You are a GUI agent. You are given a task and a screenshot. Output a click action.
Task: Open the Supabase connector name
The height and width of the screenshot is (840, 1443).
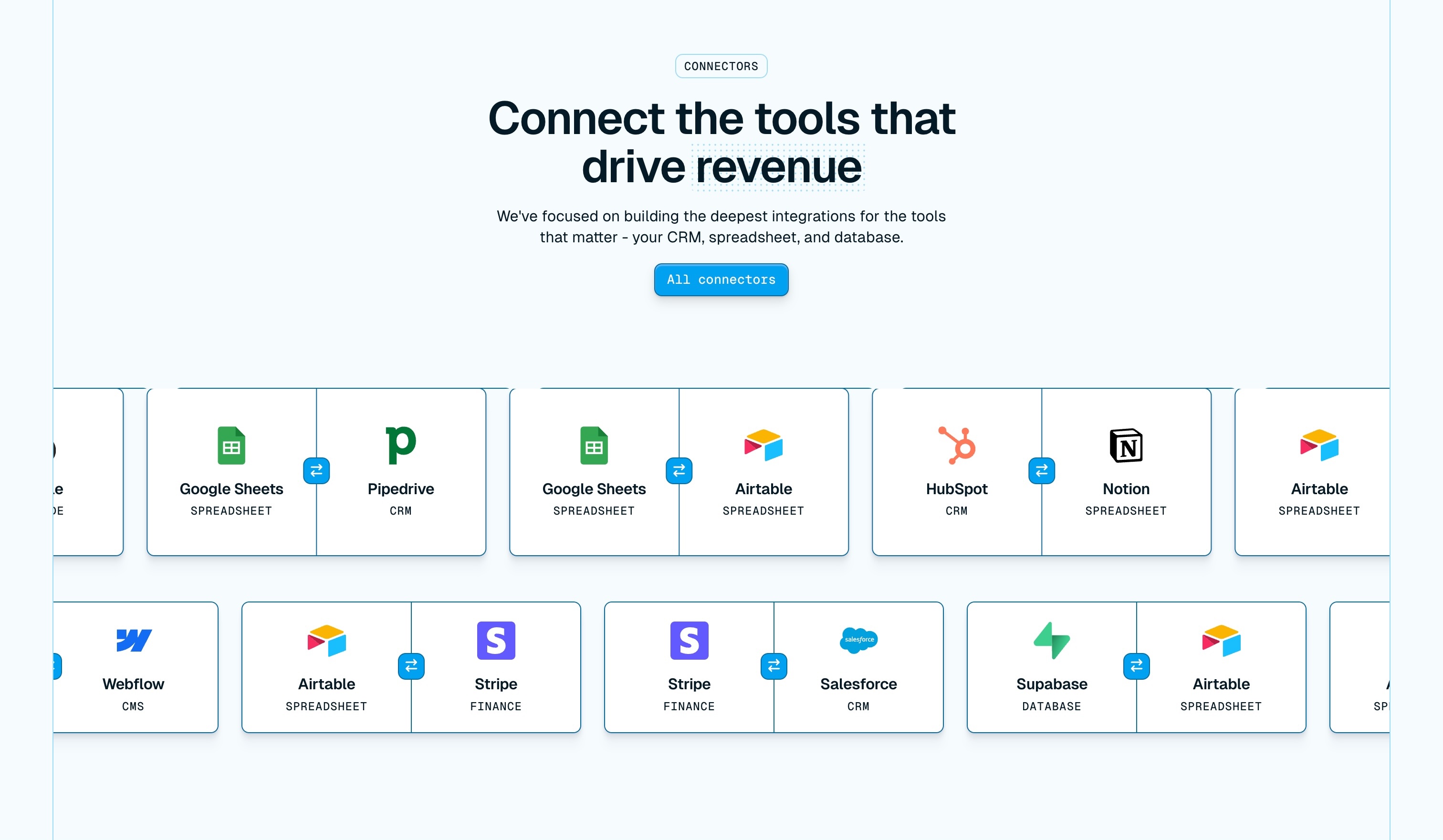[x=1052, y=684]
